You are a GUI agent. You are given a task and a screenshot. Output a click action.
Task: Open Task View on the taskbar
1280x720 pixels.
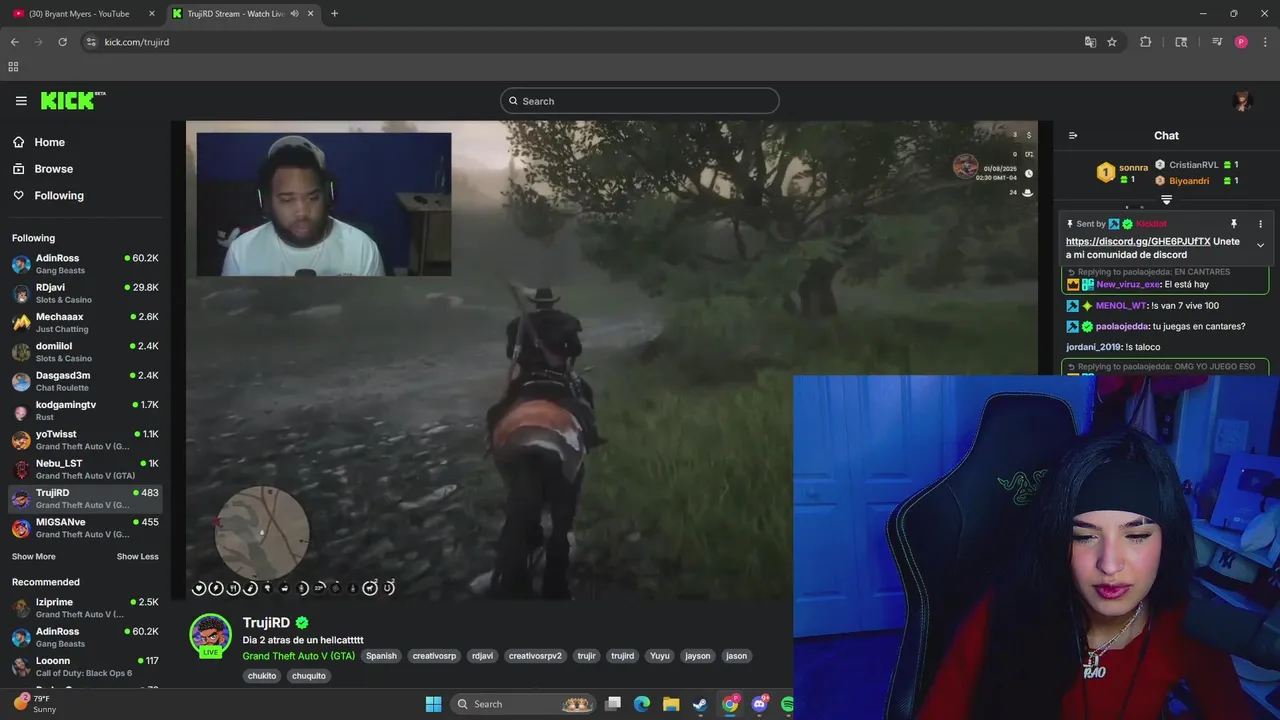pos(613,704)
